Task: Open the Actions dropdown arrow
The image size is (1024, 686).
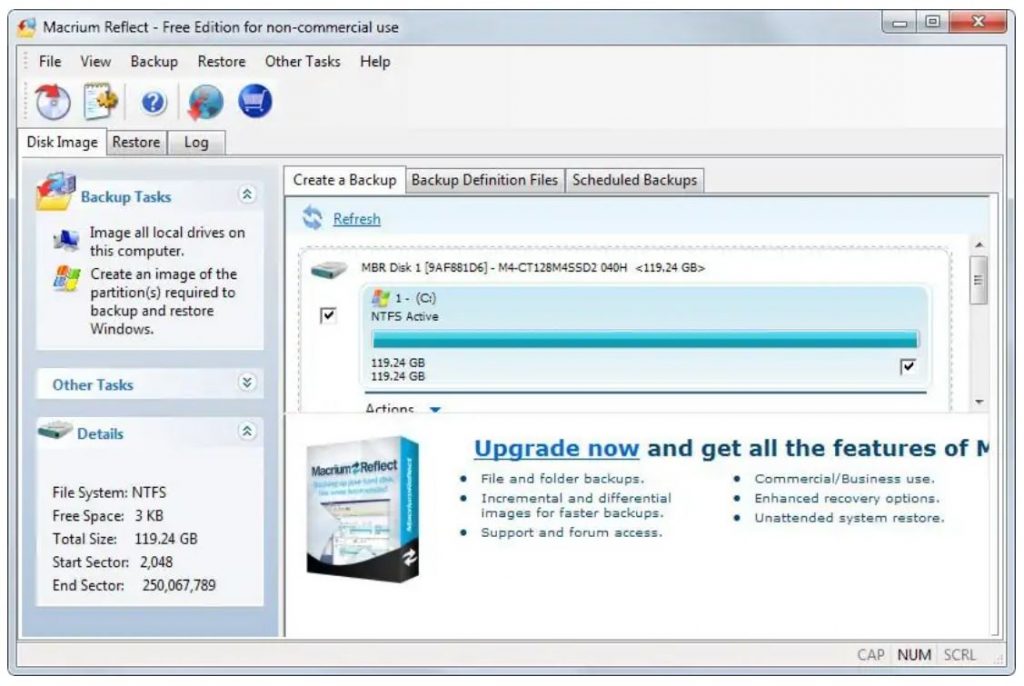Action: [x=434, y=409]
